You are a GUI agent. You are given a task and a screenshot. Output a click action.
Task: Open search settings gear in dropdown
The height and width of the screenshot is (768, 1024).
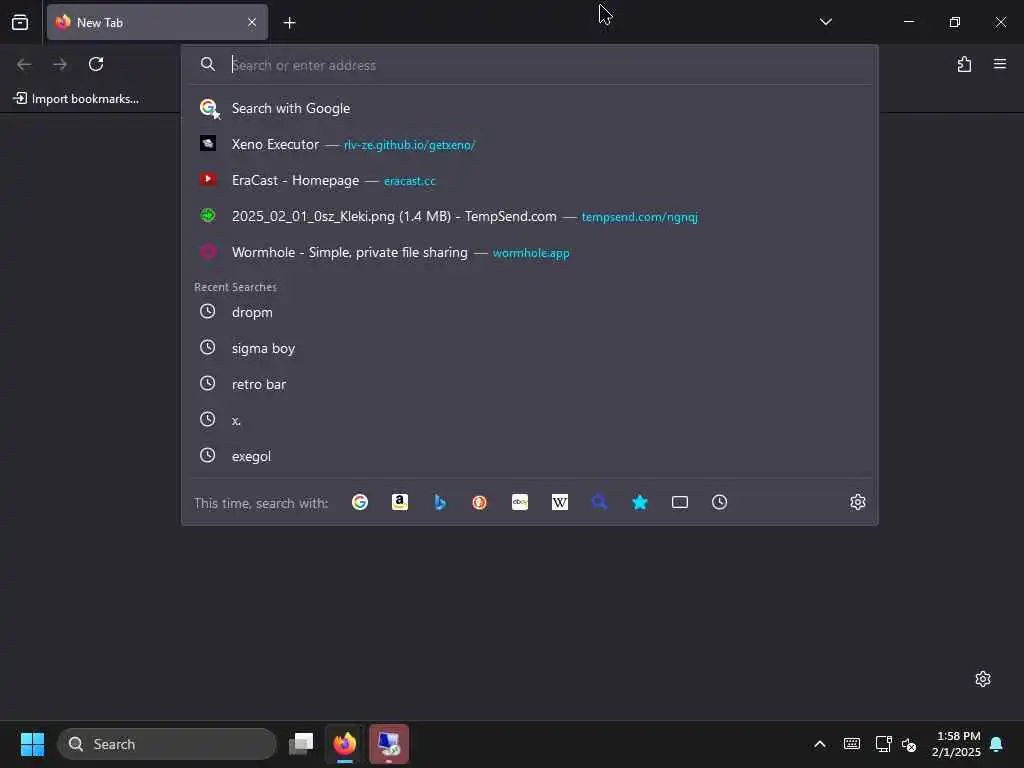point(857,502)
